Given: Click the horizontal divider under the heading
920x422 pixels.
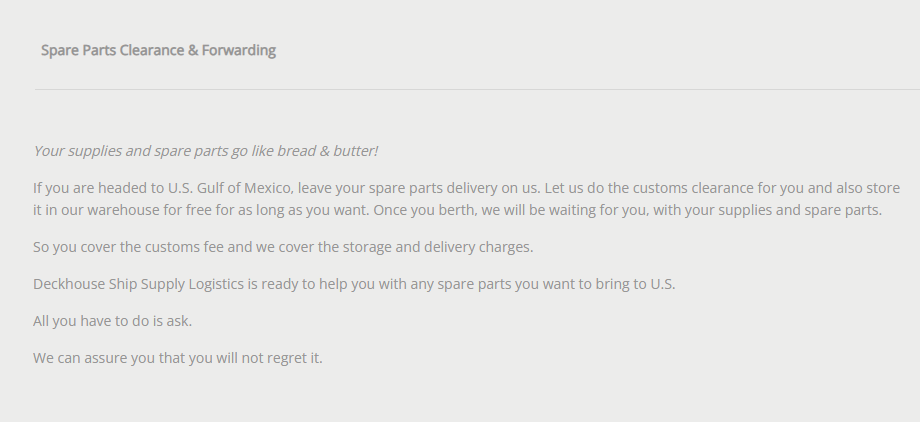Looking at the screenshot, I should pos(476,90).
